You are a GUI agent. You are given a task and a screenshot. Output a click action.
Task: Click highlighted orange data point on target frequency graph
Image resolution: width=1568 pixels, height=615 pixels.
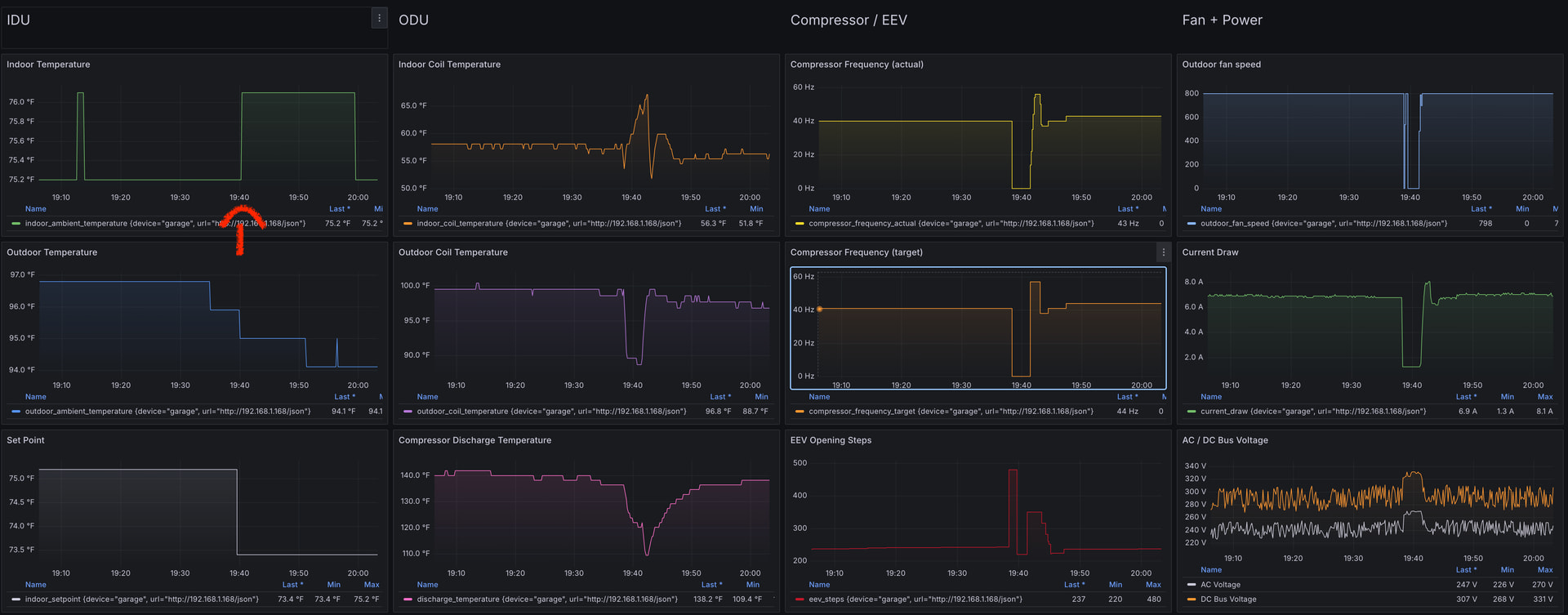(819, 309)
